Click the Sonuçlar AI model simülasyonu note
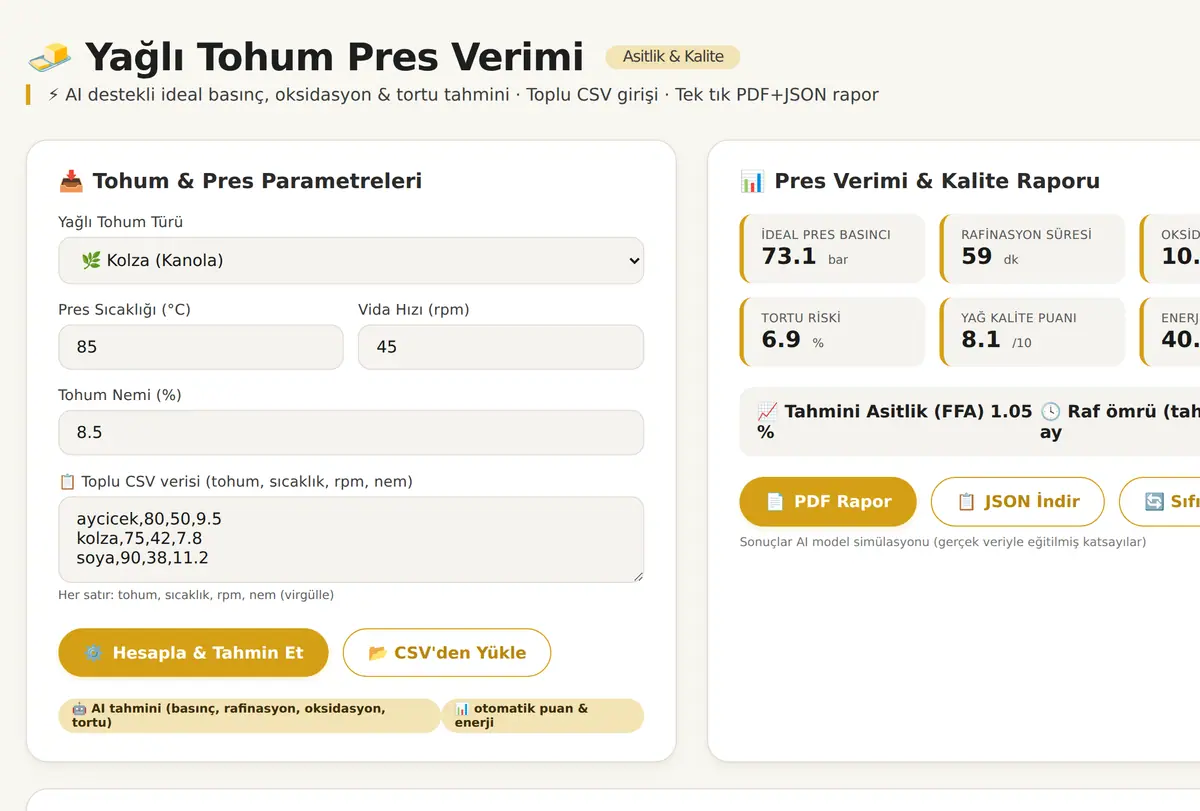The width and height of the screenshot is (1200, 811). pos(943,542)
